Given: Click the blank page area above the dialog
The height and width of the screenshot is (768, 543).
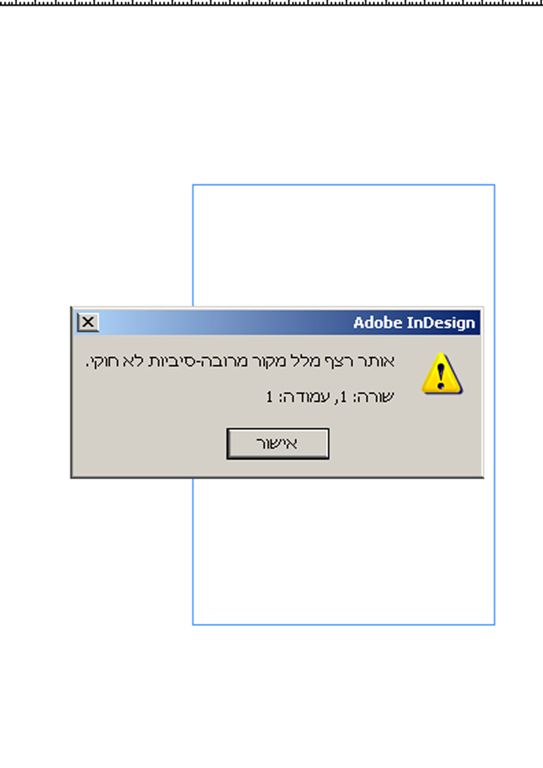Looking at the screenshot, I should coord(344,246).
